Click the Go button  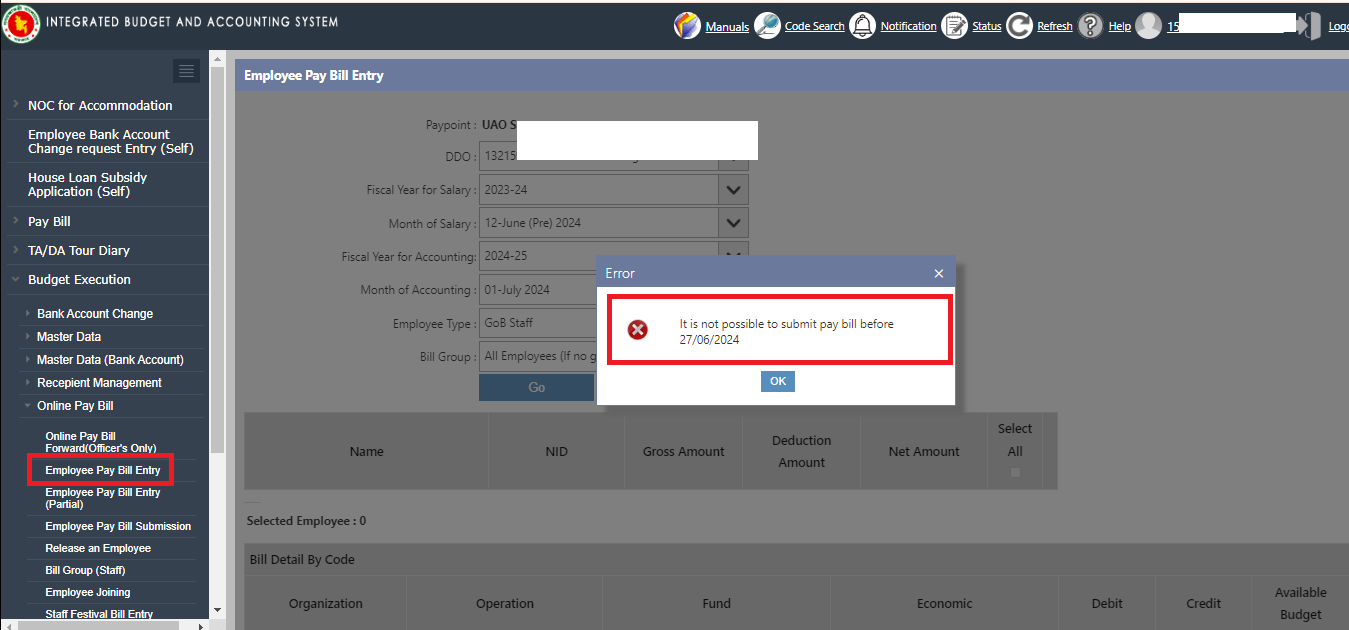[536, 387]
